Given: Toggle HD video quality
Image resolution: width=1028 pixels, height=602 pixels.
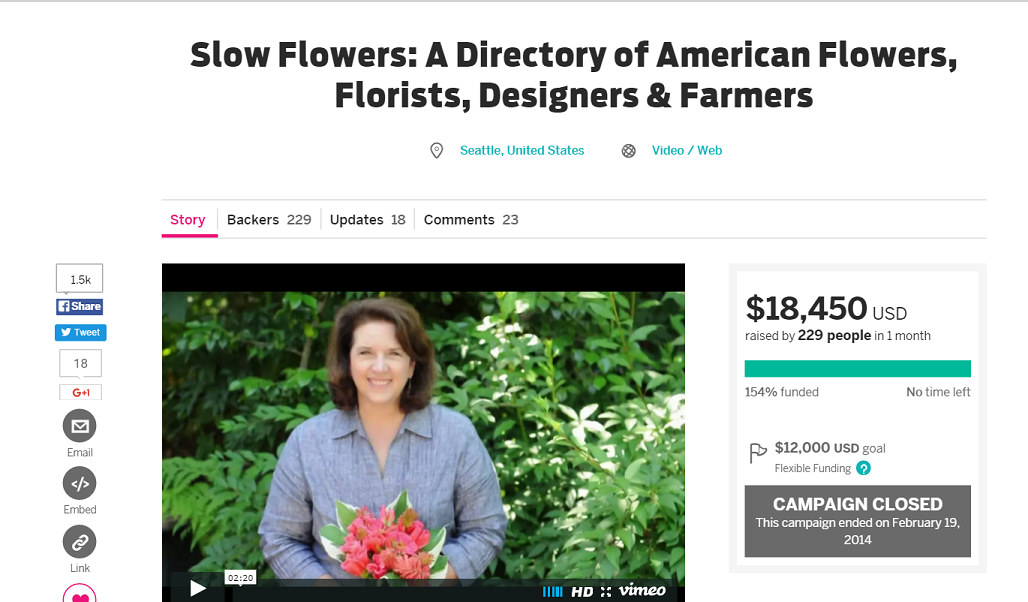Looking at the screenshot, I should [x=582, y=592].
